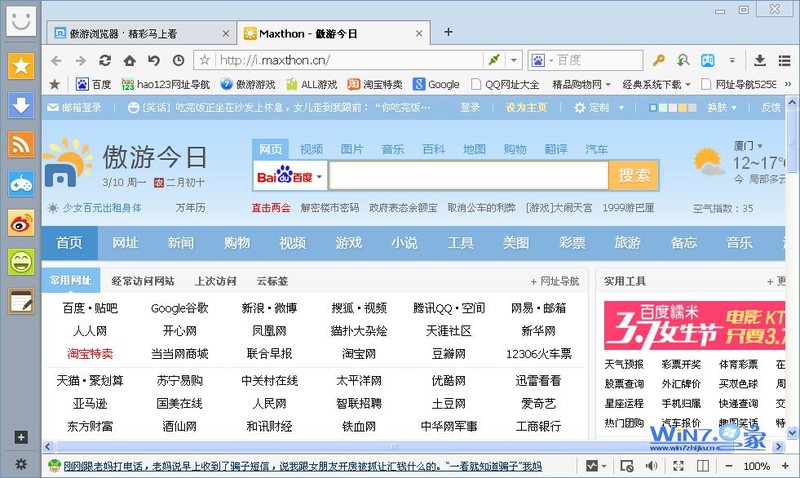800x478 pixels.
Task: Open the password key icon
Action: (x=659, y=60)
